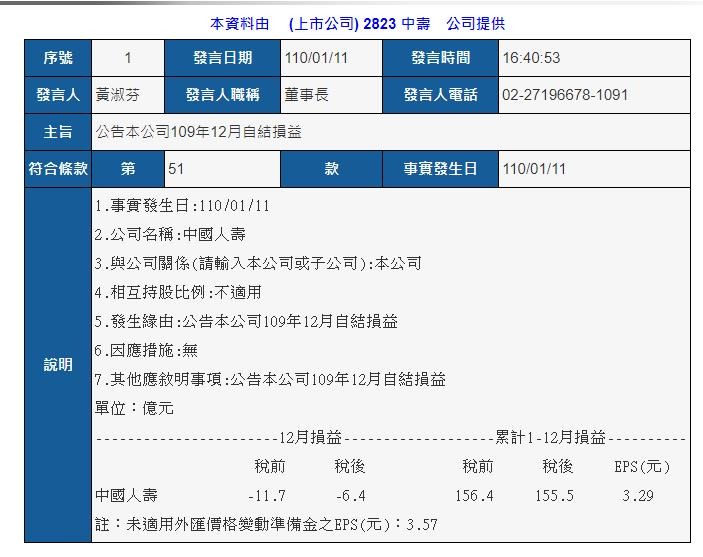The height and width of the screenshot is (557, 703).
Task: Click the title value 董事長
Action: pyautogui.click(x=307, y=95)
